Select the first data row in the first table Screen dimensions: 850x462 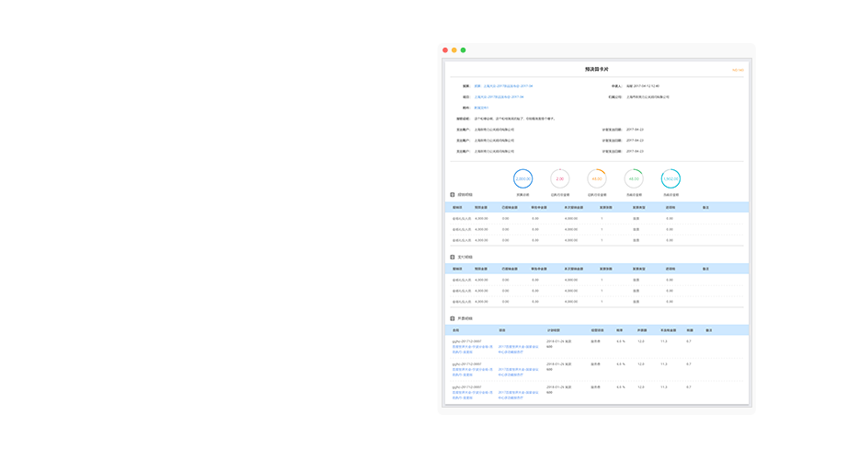[596, 218]
